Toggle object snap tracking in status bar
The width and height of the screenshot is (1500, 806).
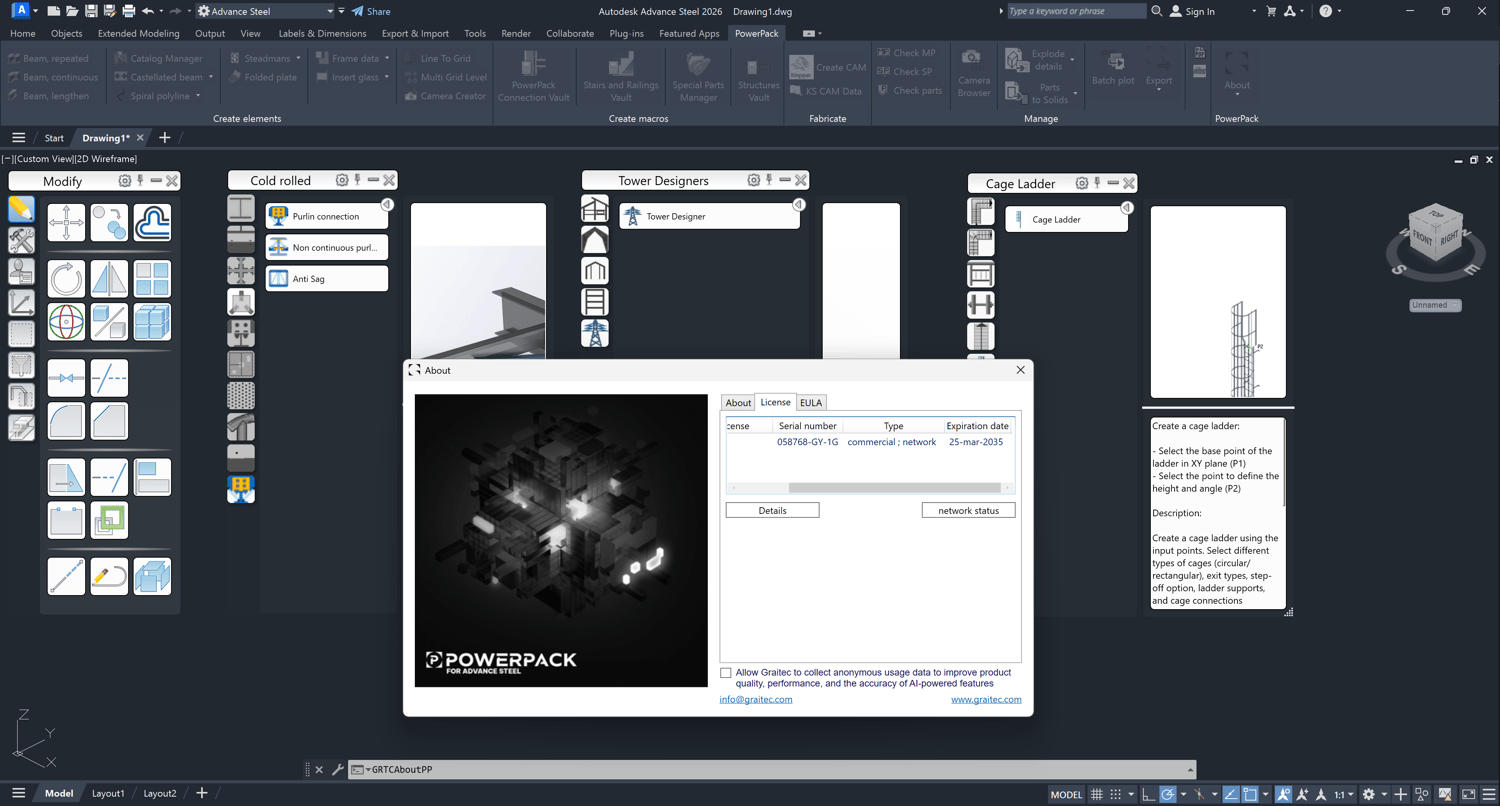point(1232,794)
